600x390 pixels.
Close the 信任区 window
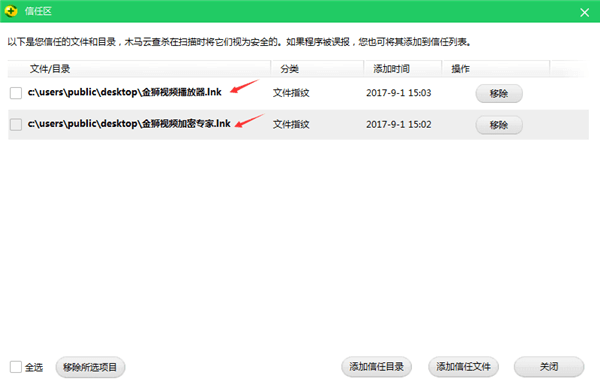pyautogui.click(x=584, y=13)
